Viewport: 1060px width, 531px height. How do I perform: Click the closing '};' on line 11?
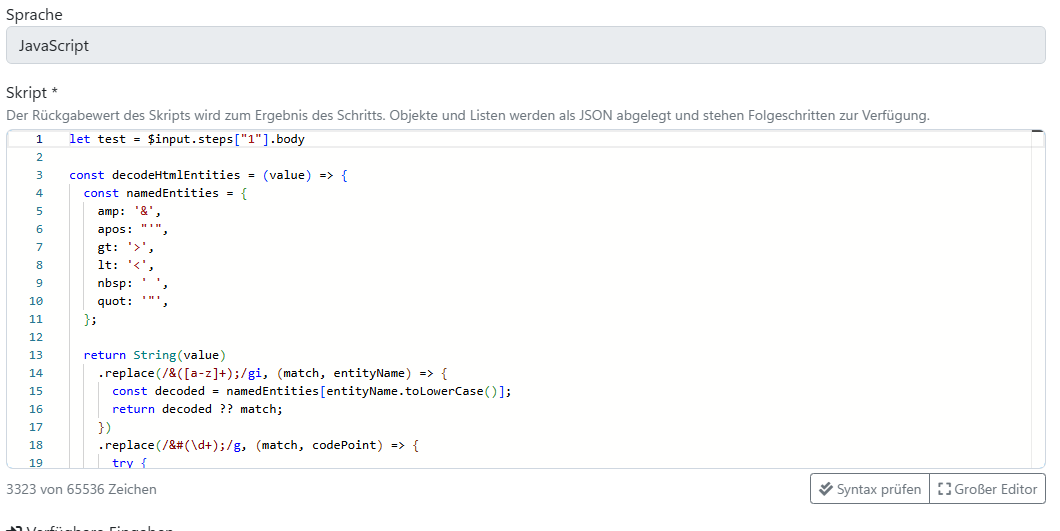[x=90, y=319]
